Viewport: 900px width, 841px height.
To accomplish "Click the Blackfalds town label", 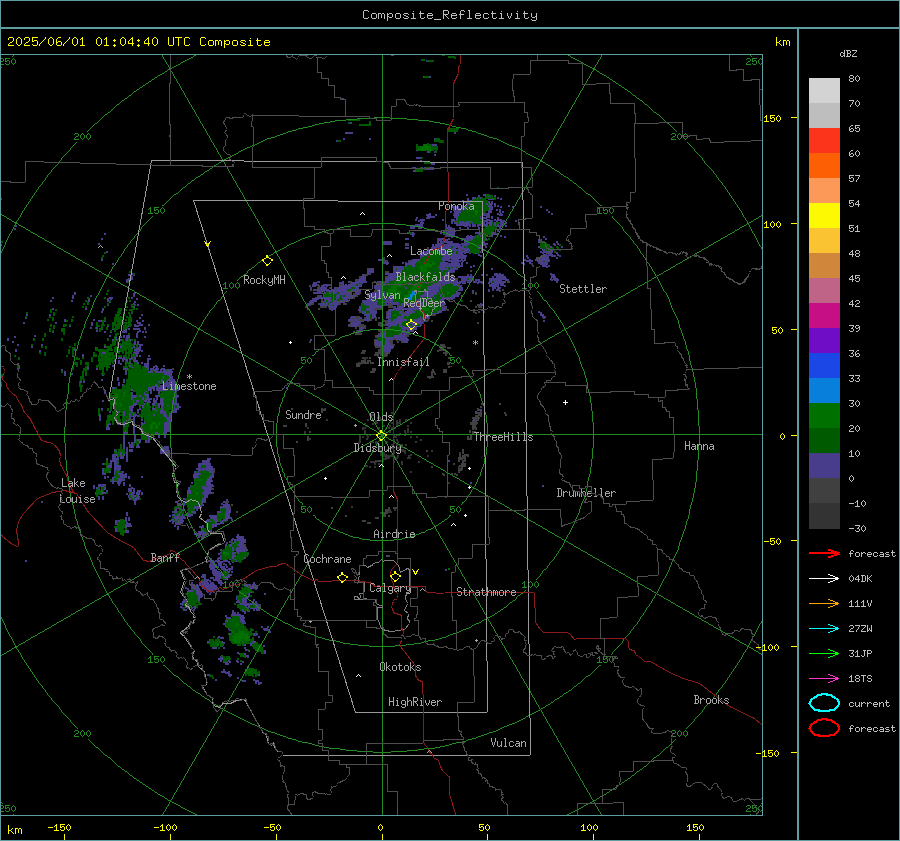I will click(x=425, y=277).
